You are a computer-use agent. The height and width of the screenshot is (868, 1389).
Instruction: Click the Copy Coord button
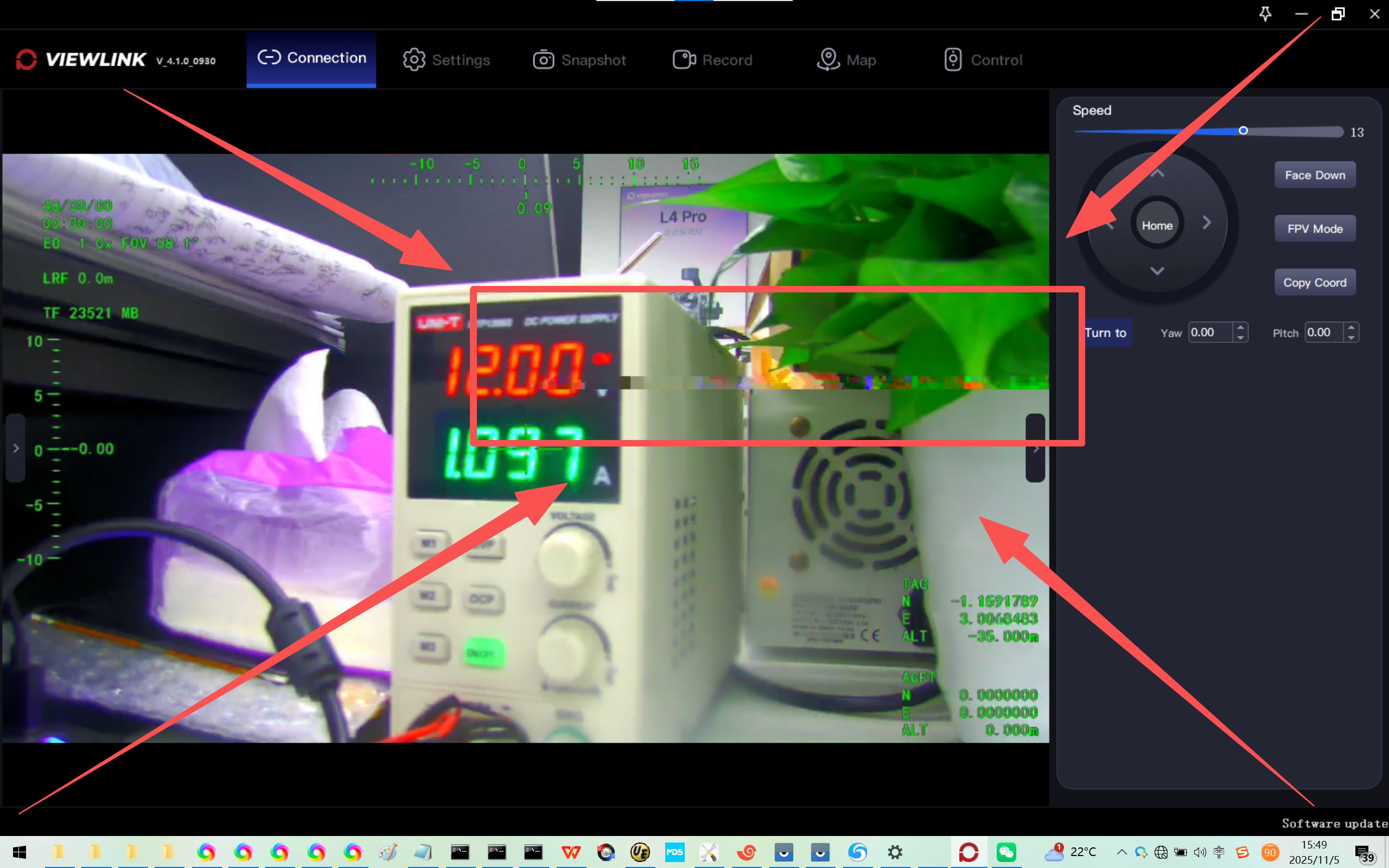1314,283
